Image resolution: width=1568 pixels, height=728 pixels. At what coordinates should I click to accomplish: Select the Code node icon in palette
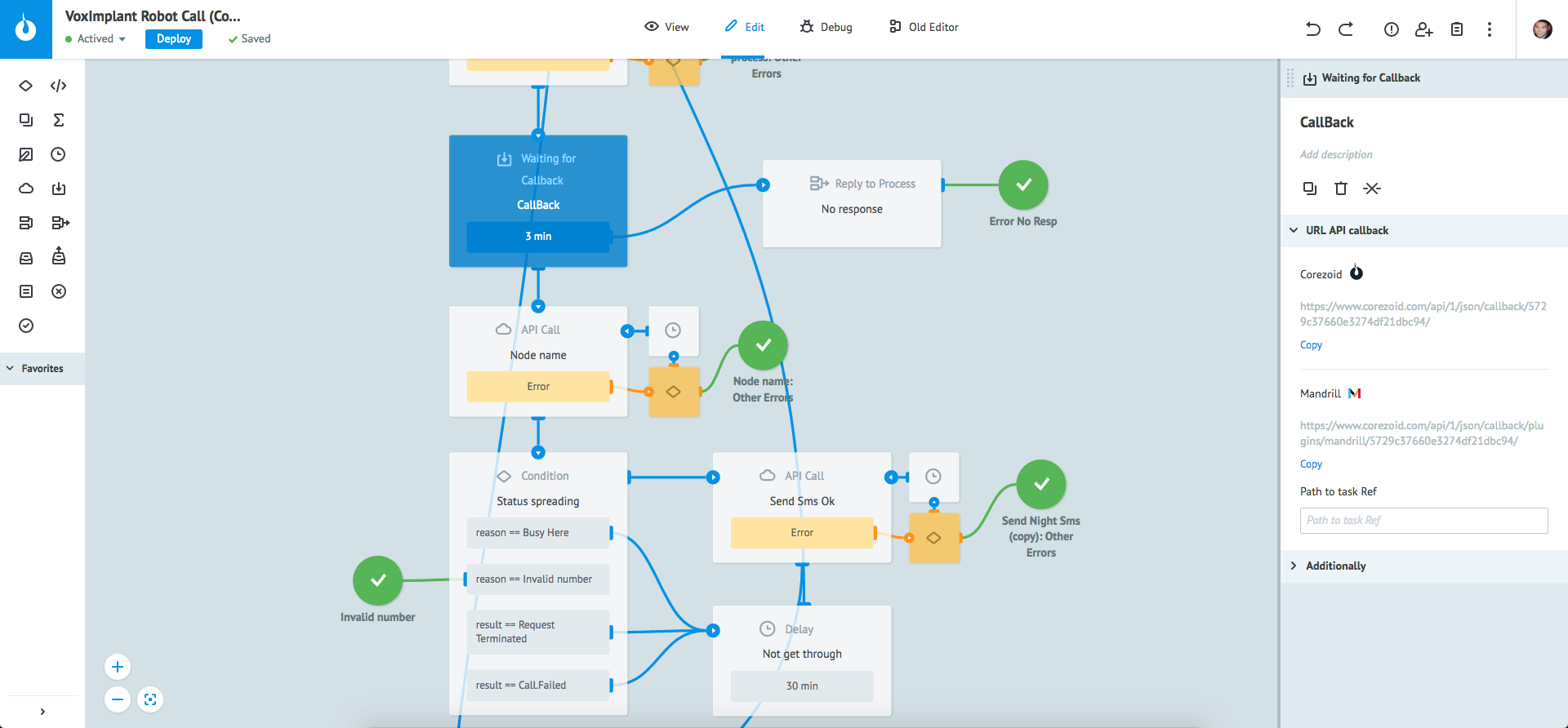(59, 86)
